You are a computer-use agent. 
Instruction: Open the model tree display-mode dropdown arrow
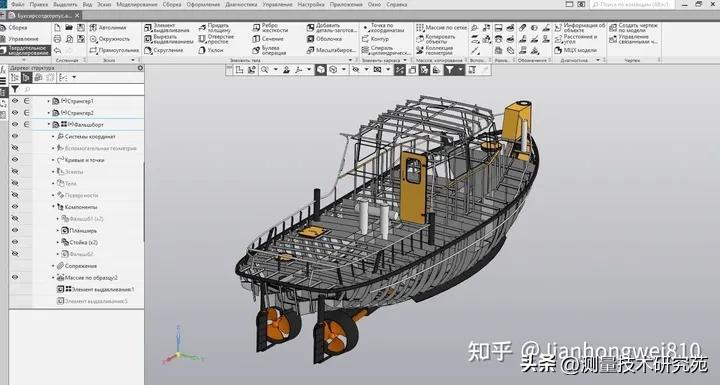[x=74, y=78]
